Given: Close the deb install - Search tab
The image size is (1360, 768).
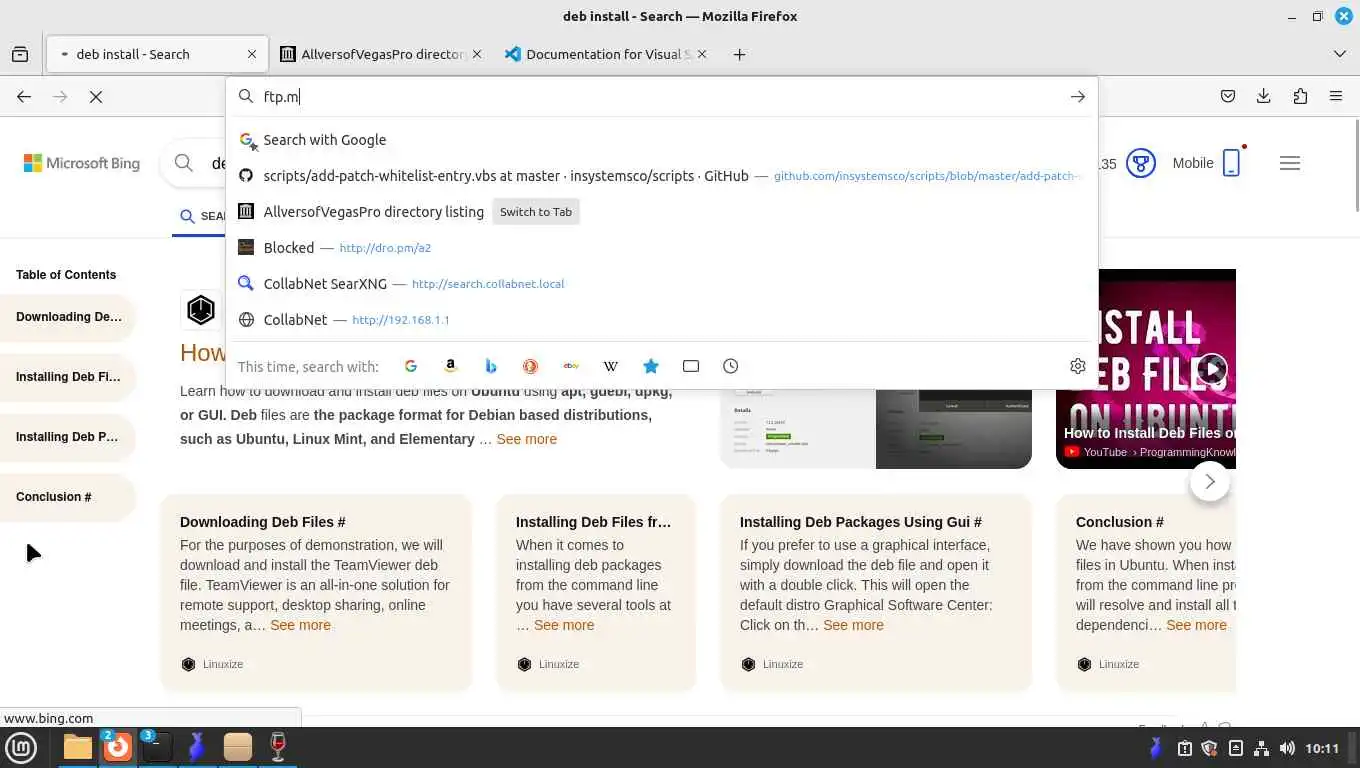Looking at the screenshot, I should [252, 54].
